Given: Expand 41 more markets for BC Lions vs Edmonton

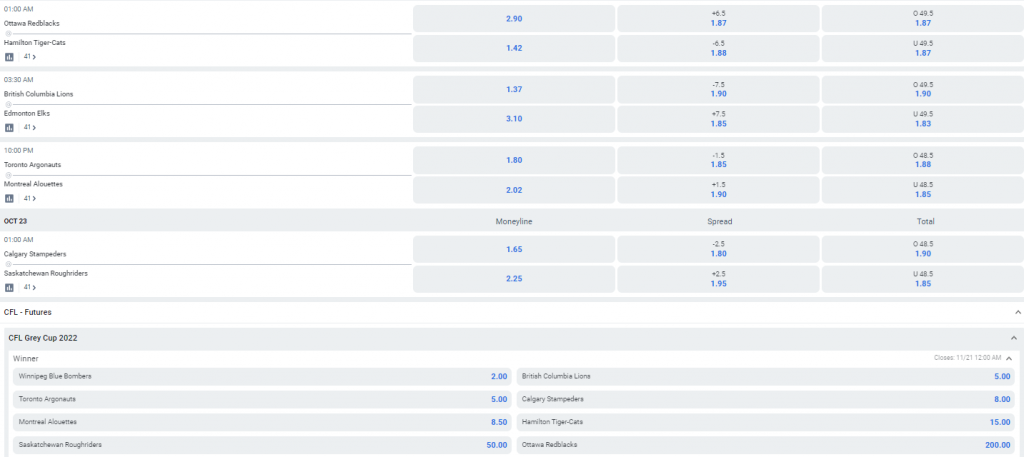Looking at the screenshot, I should (29, 127).
